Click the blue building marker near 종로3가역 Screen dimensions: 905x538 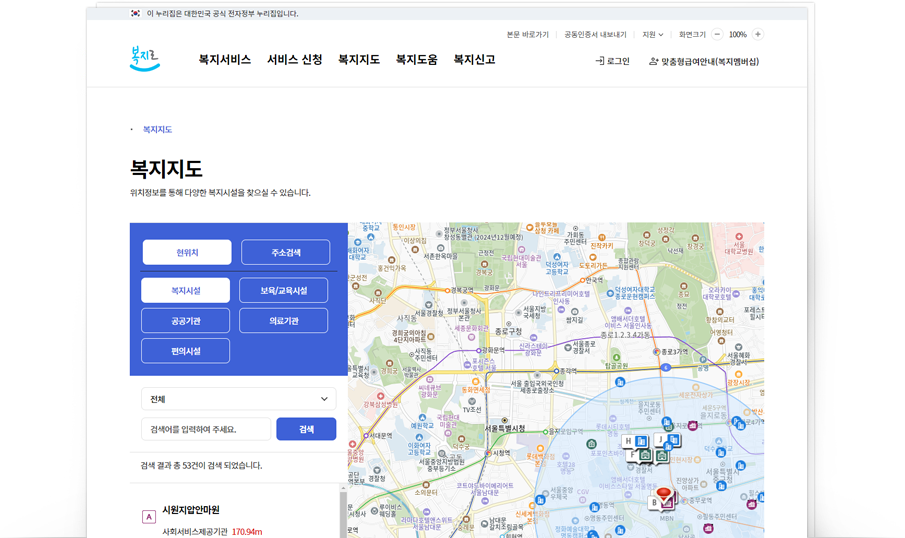(x=620, y=382)
